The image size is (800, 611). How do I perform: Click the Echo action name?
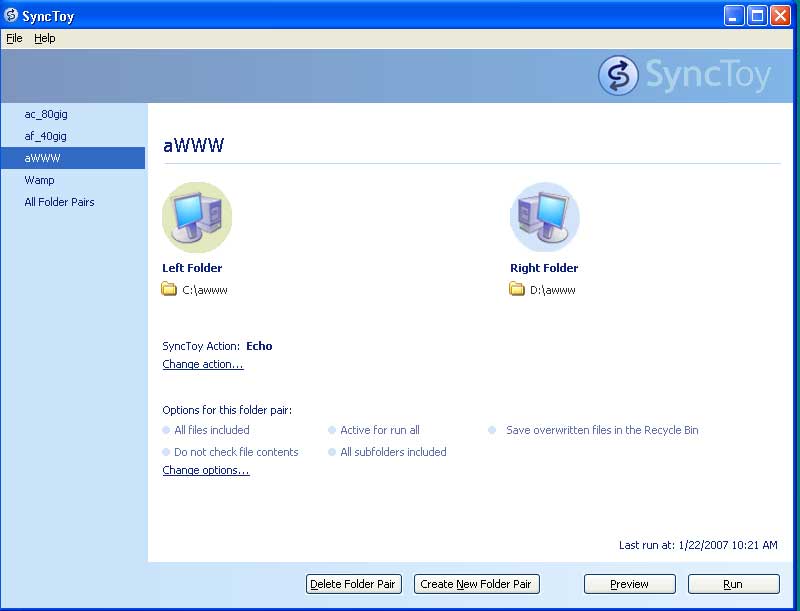(x=259, y=346)
